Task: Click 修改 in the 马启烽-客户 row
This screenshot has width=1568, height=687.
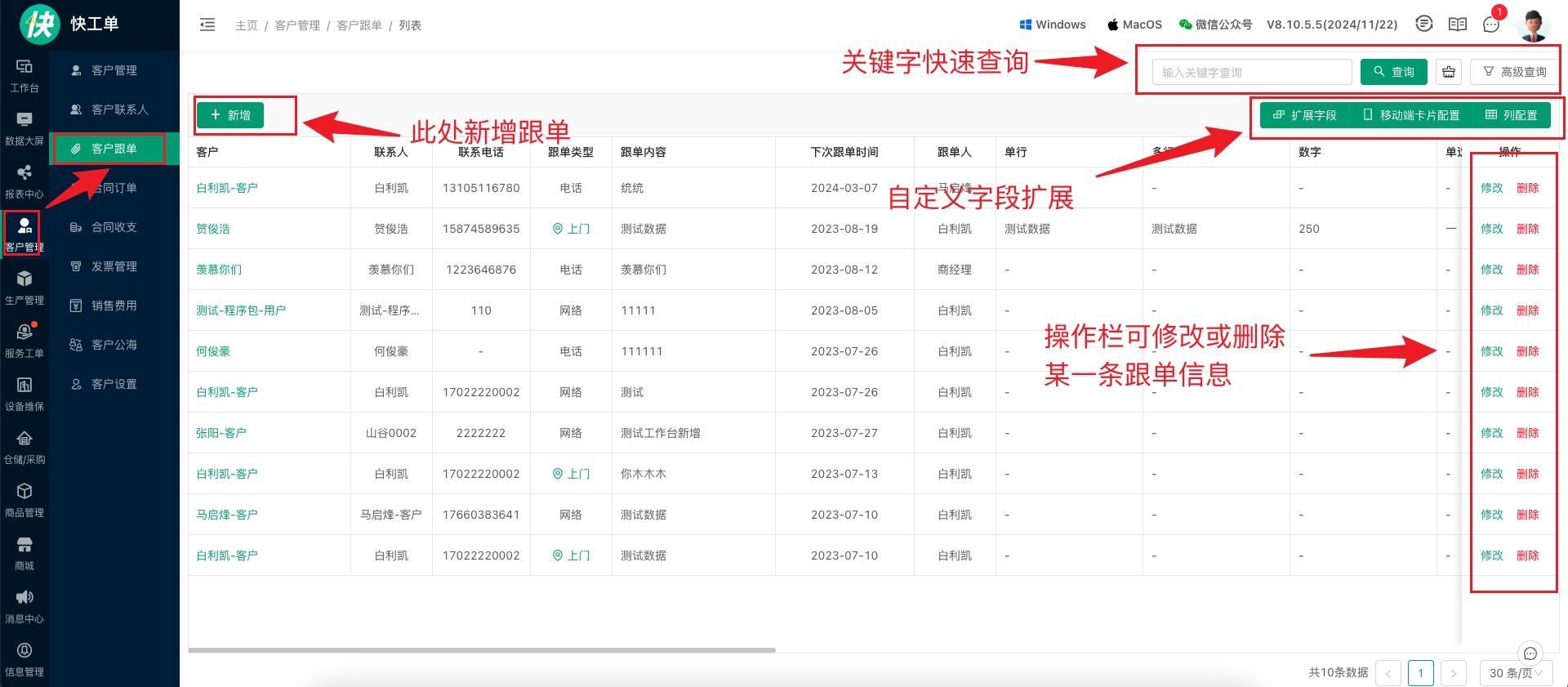Action: pyautogui.click(x=1492, y=515)
